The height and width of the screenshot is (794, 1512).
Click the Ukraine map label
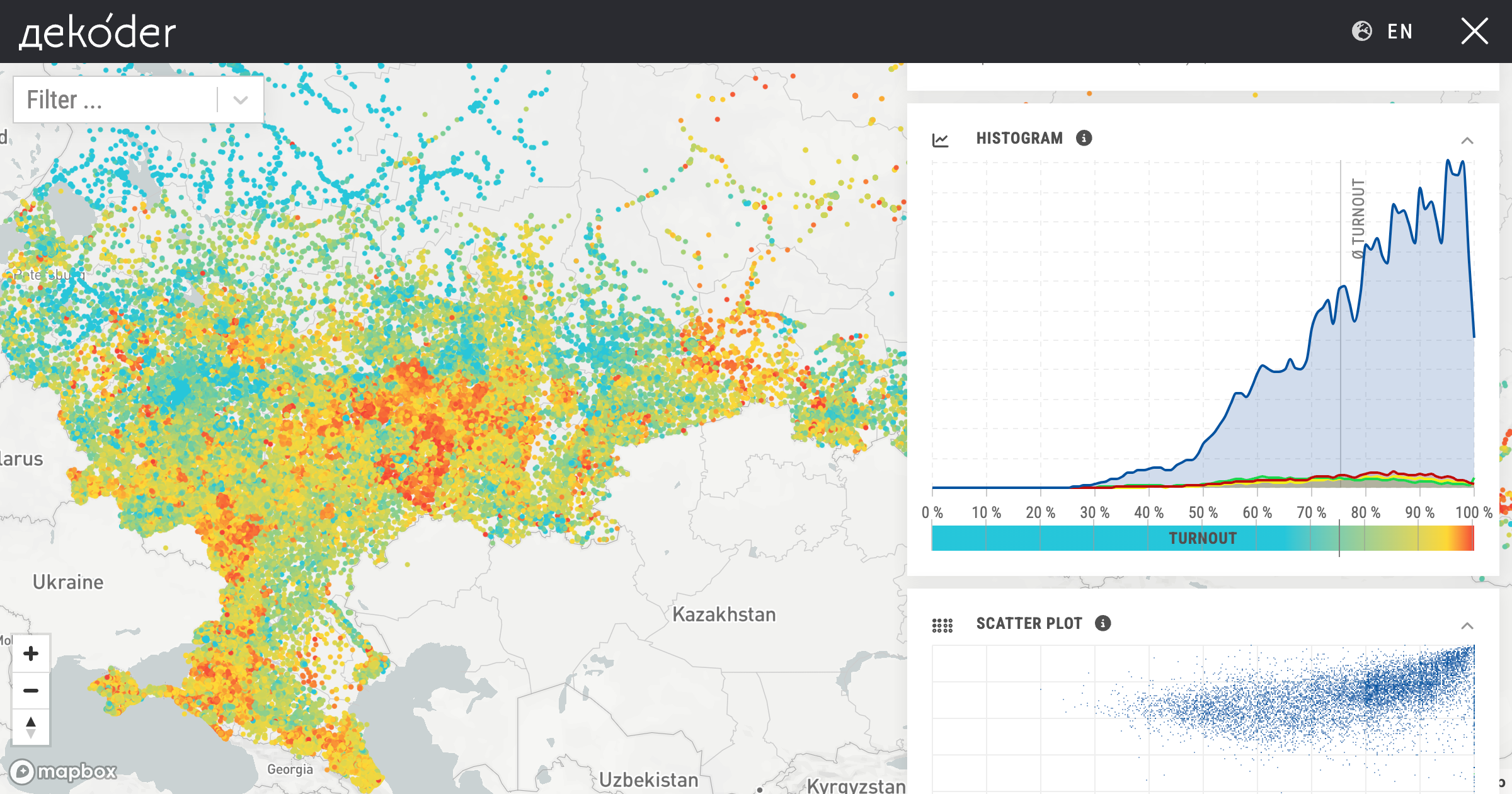[x=68, y=582]
